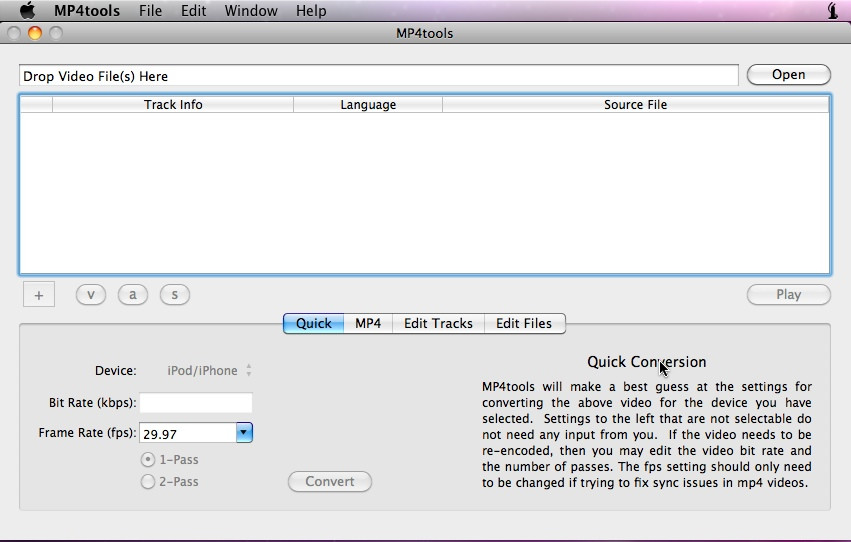This screenshot has width=851, height=542.
Task: Click the Convert button
Action: [x=330, y=481]
